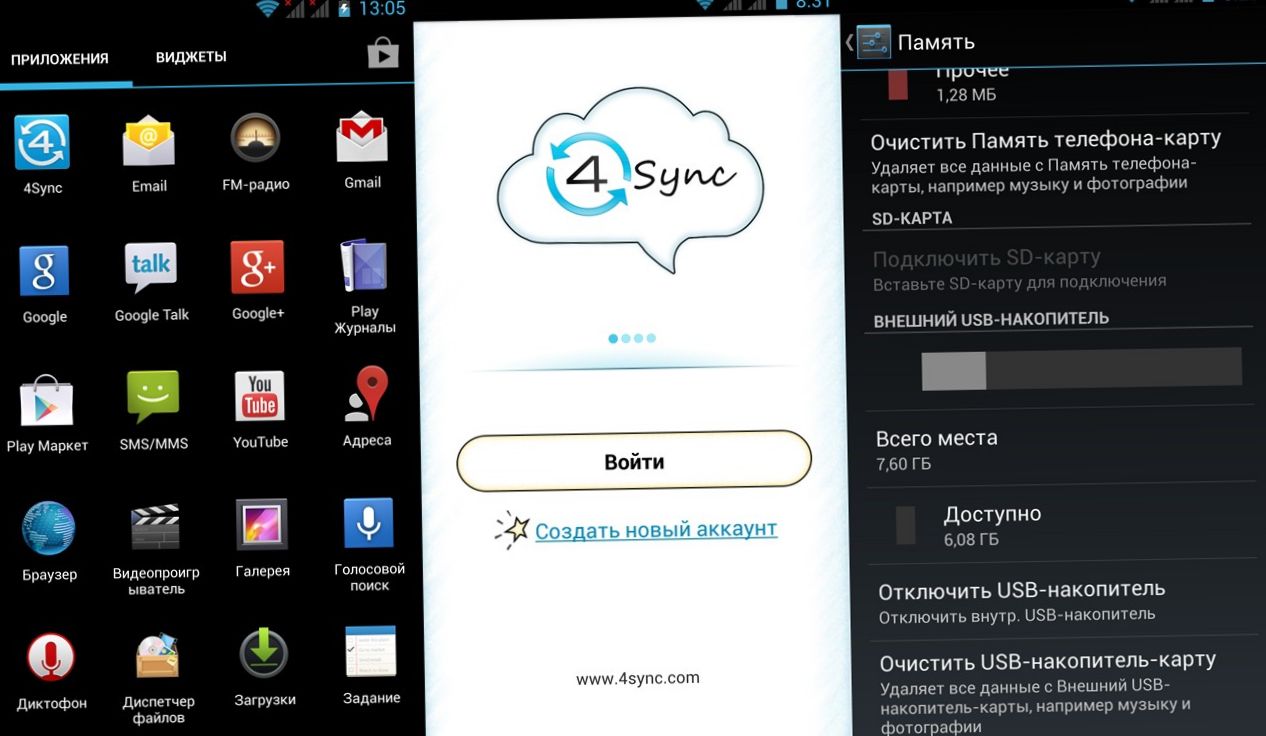Open the Загрузки downloads app

tap(264, 654)
